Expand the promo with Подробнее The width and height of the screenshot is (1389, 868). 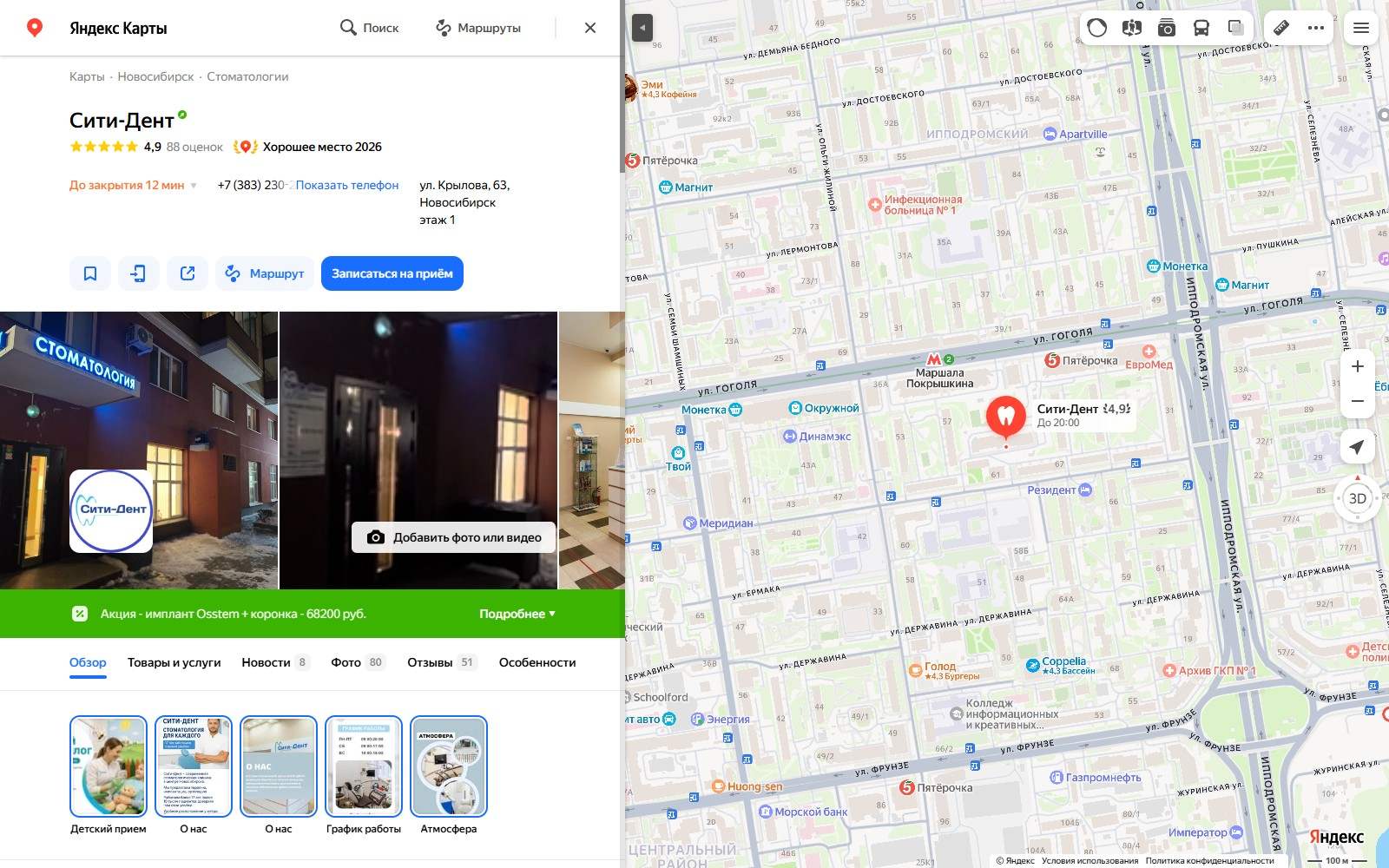(x=517, y=614)
